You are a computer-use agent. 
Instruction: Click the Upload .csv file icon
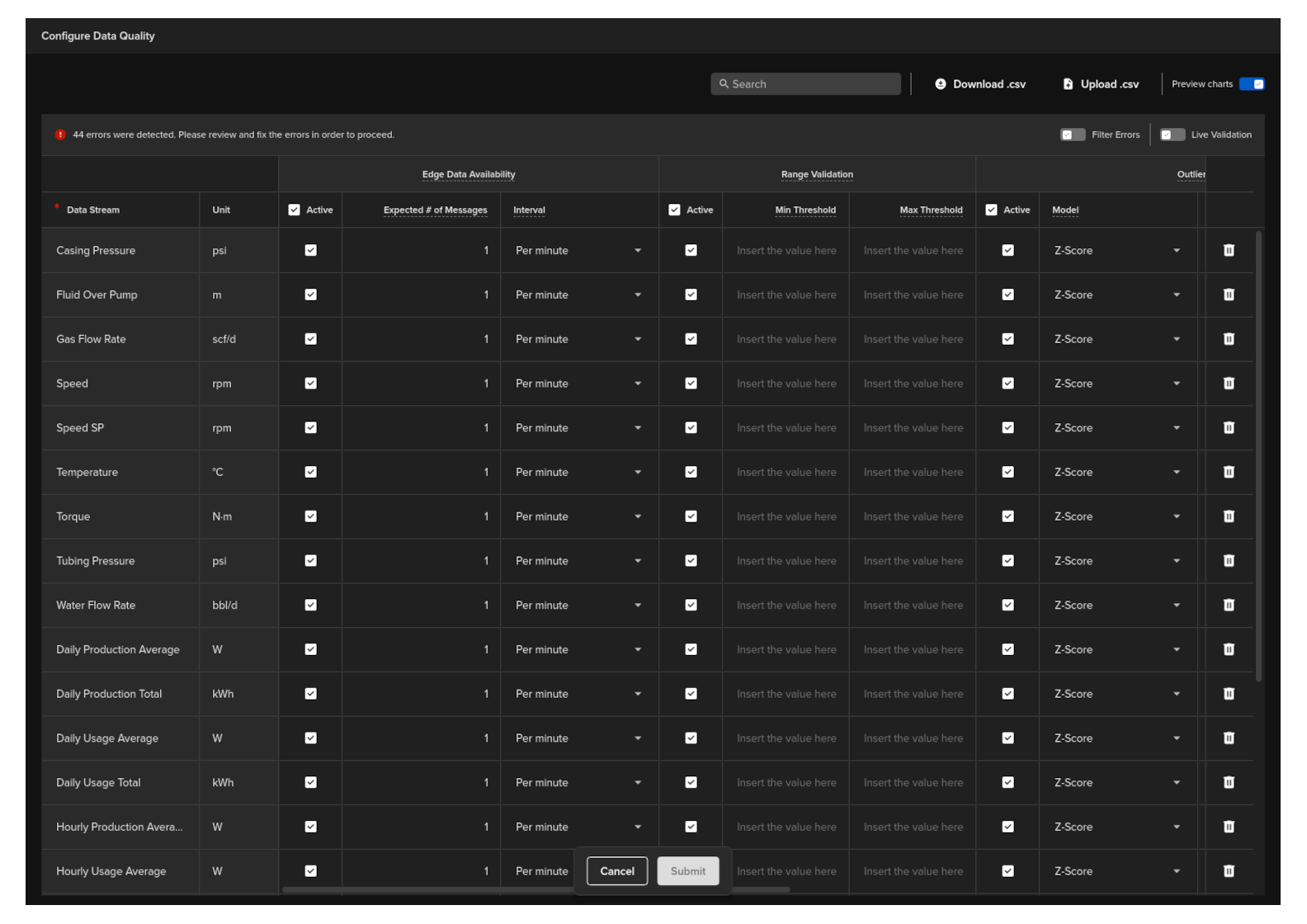tap(1068, 84)
